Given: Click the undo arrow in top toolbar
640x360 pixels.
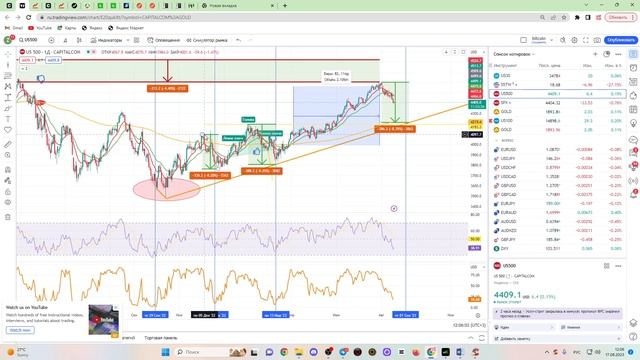Looking at the screenshot, I should [239, 40].
